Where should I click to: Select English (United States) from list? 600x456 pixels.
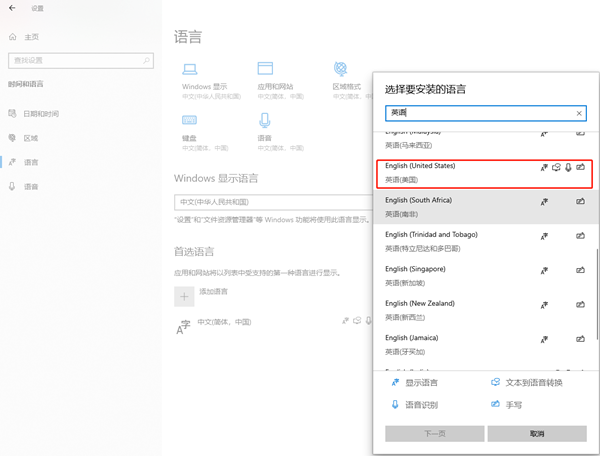pos(484,174)
